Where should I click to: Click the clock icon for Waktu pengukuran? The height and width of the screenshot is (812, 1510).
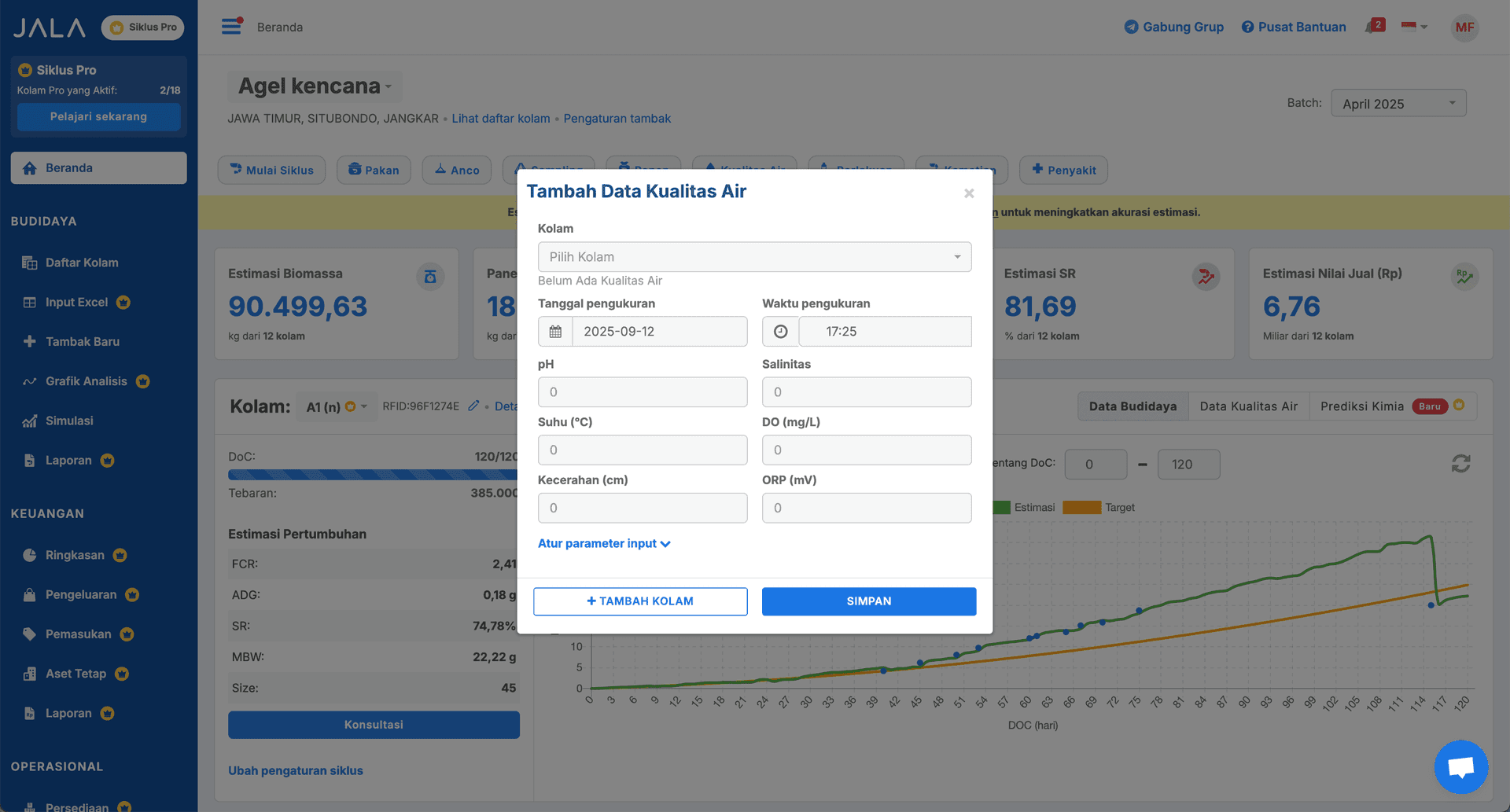point(780,332)
